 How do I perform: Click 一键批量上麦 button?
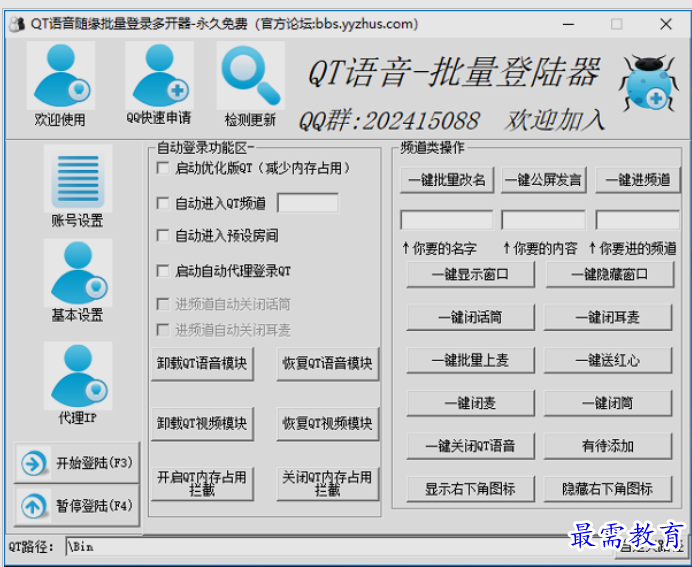(x=470, y=360)
